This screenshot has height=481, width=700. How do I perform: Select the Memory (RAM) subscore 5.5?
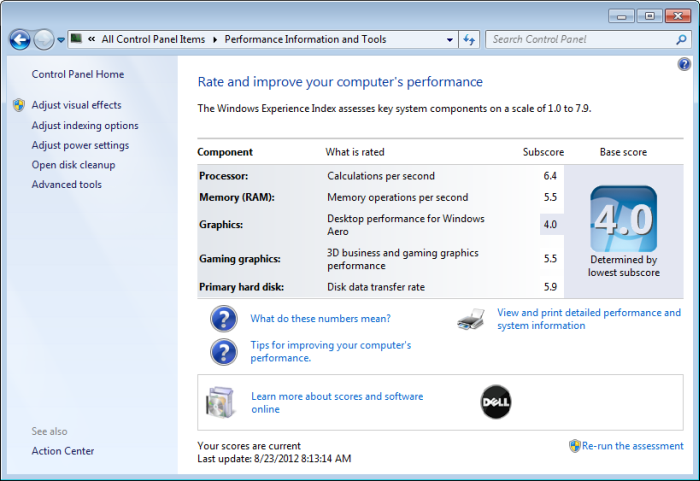point(550,197)
